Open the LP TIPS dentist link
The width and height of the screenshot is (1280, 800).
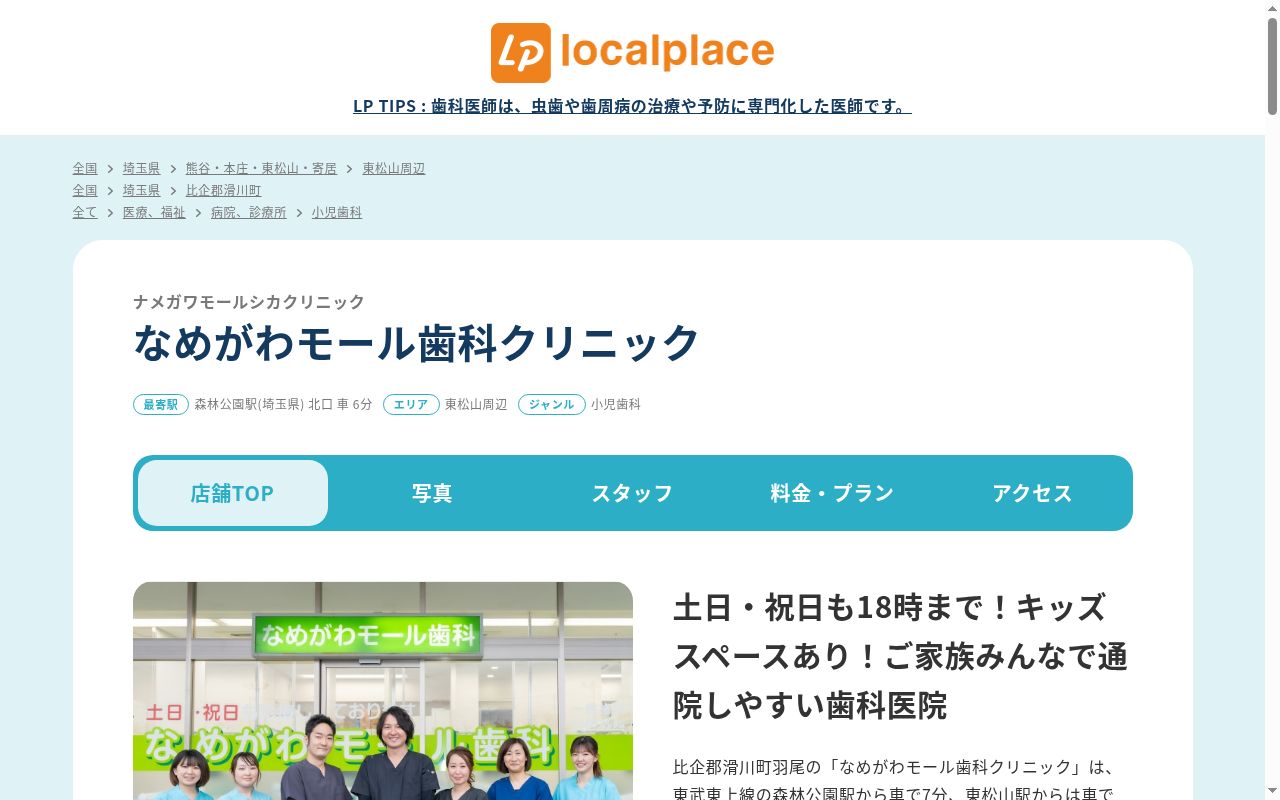tap(632, 106)
